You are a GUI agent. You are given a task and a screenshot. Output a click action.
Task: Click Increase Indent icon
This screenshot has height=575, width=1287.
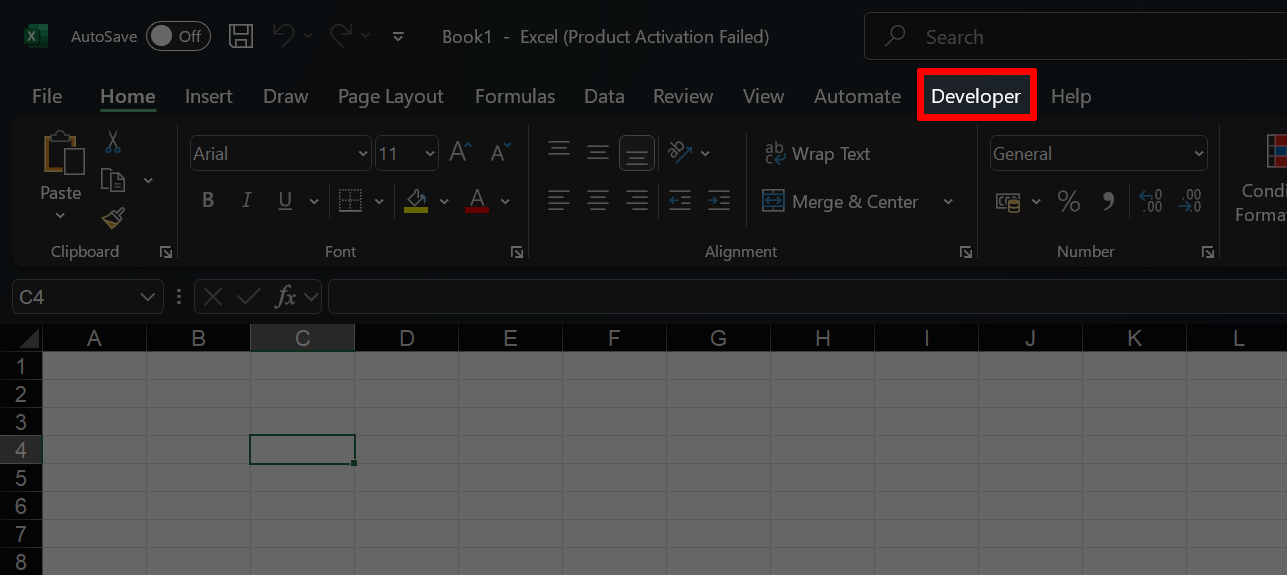coord(718,201)
